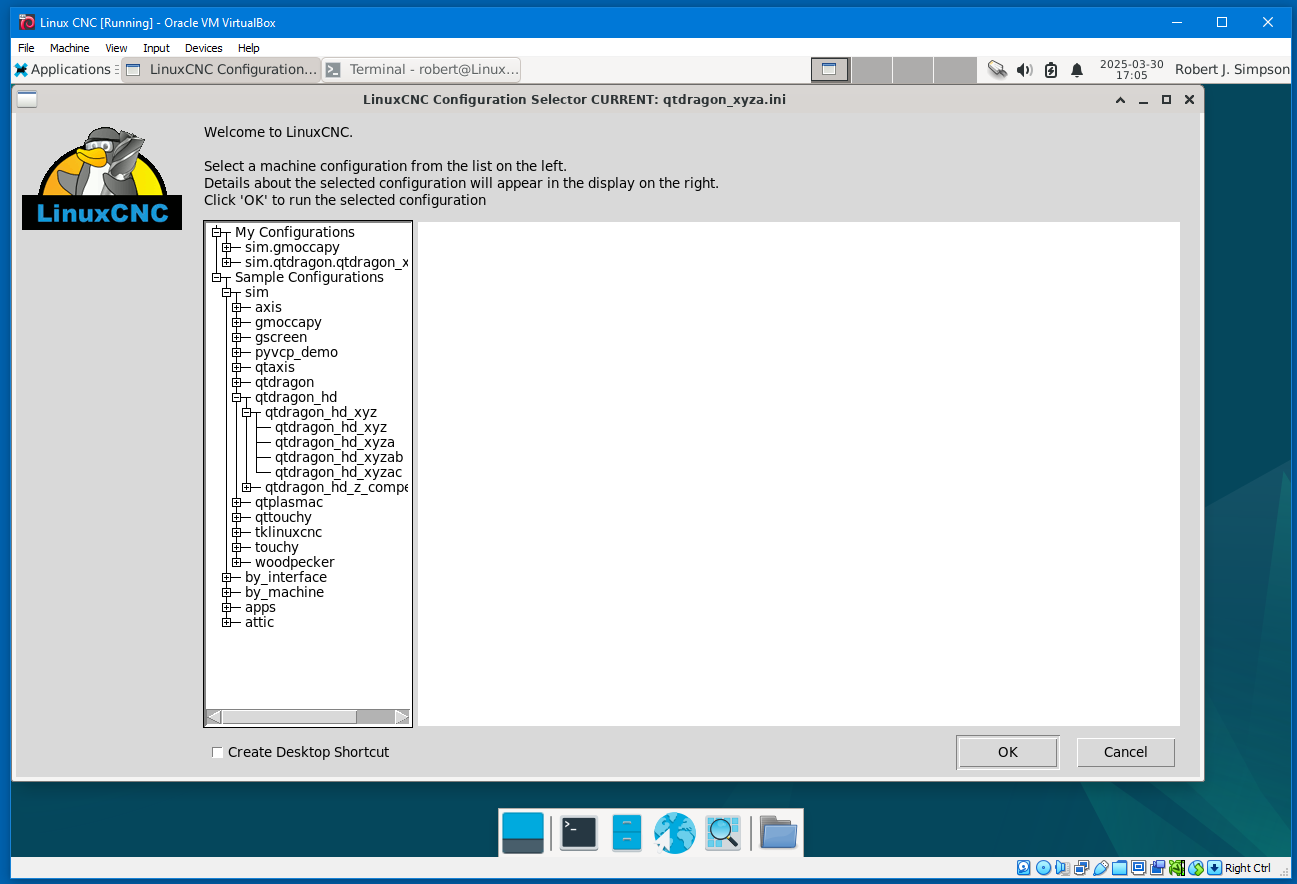Open the Applications menu
Image resolution: width=1297 pixels, height=884 pixels.
(x=62, y=70)
